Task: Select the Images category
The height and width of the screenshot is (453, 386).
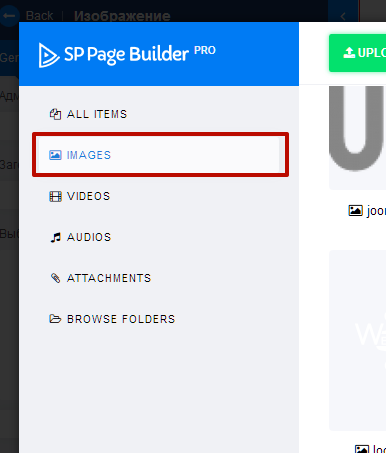Action: (159, 155)
